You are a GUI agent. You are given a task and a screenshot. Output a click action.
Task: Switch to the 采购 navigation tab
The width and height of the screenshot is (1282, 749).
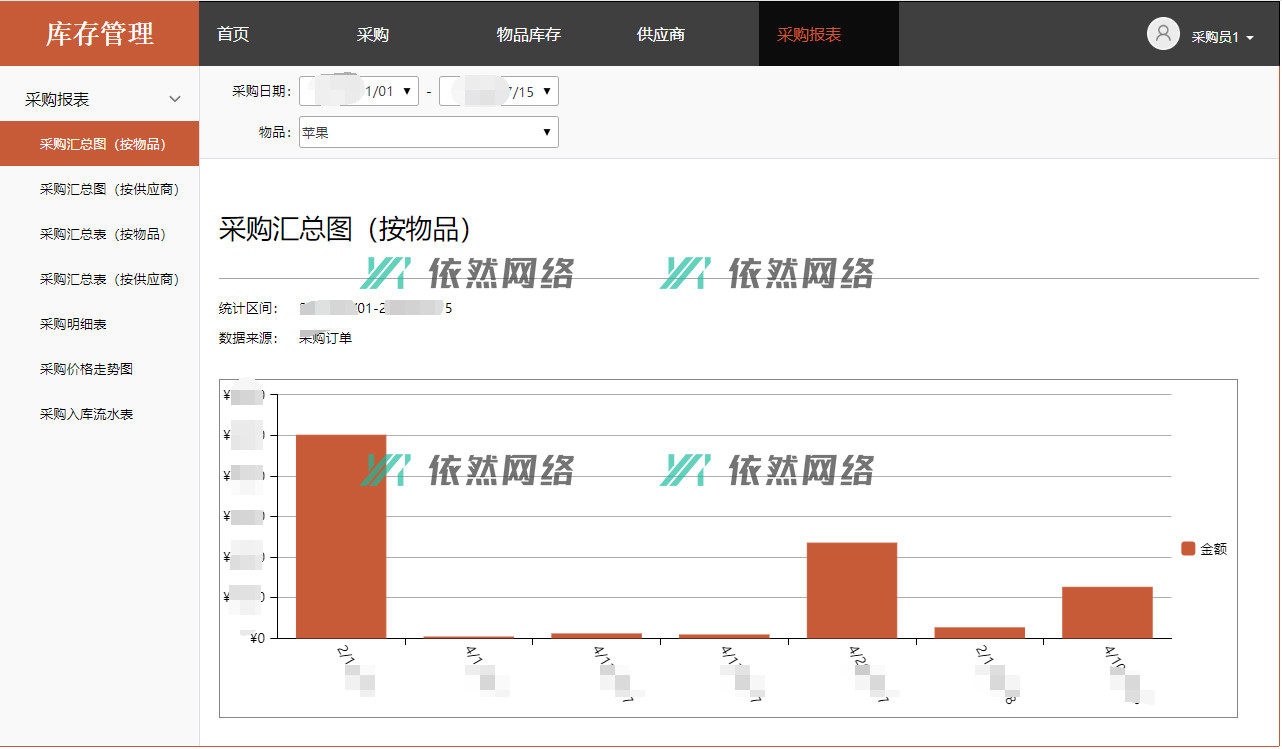(373, 35)
